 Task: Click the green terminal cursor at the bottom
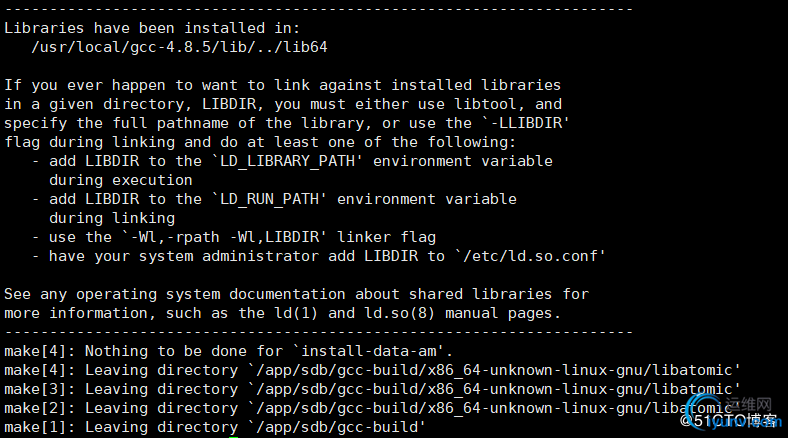233,436
